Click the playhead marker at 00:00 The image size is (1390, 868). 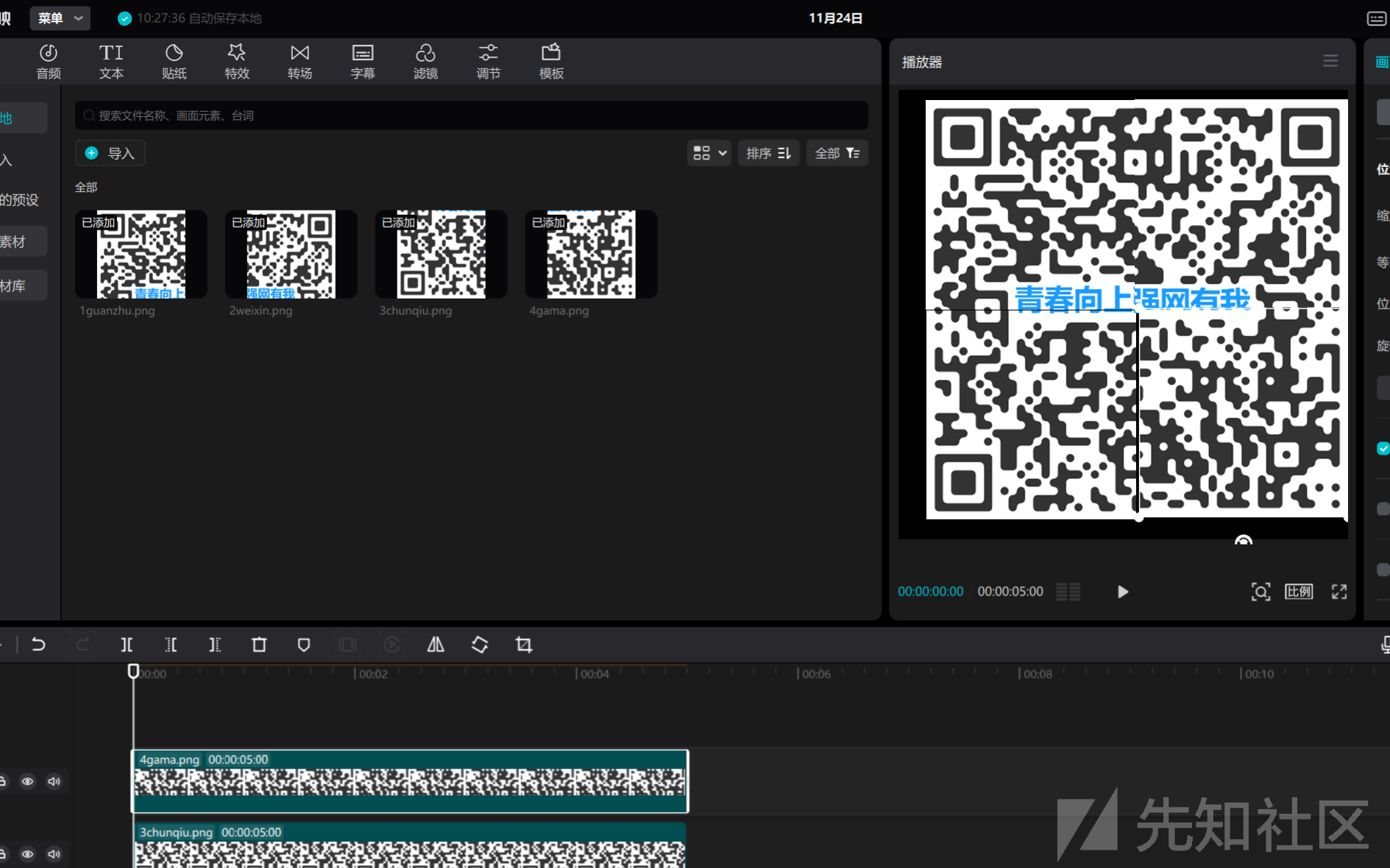click(133, 671)
